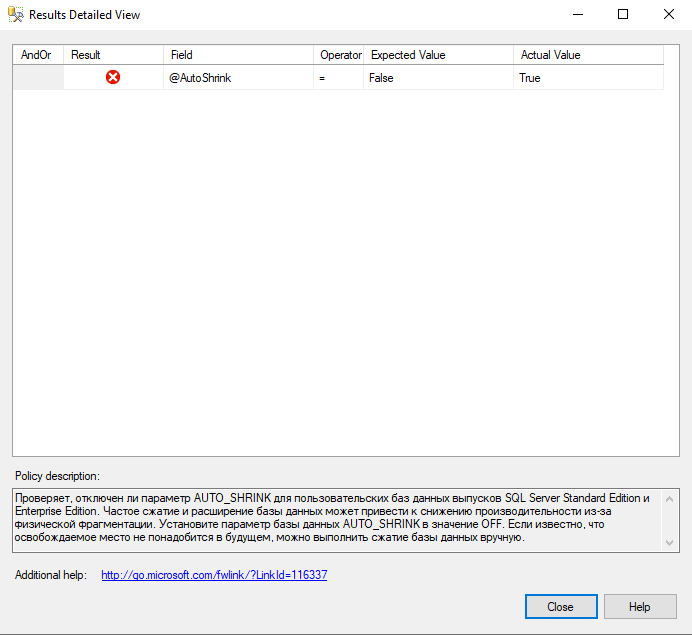Close window using title bar X

tap(669, 15)
